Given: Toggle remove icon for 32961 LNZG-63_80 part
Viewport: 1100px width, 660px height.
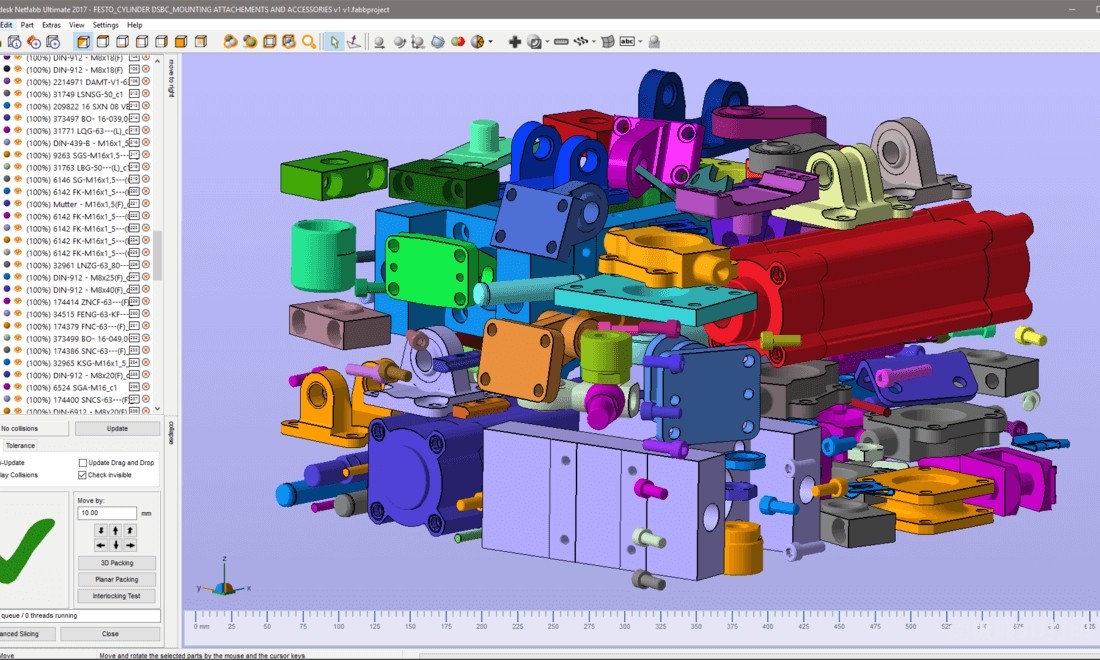Looking at the screenshot, I should [x=146, y=265].
